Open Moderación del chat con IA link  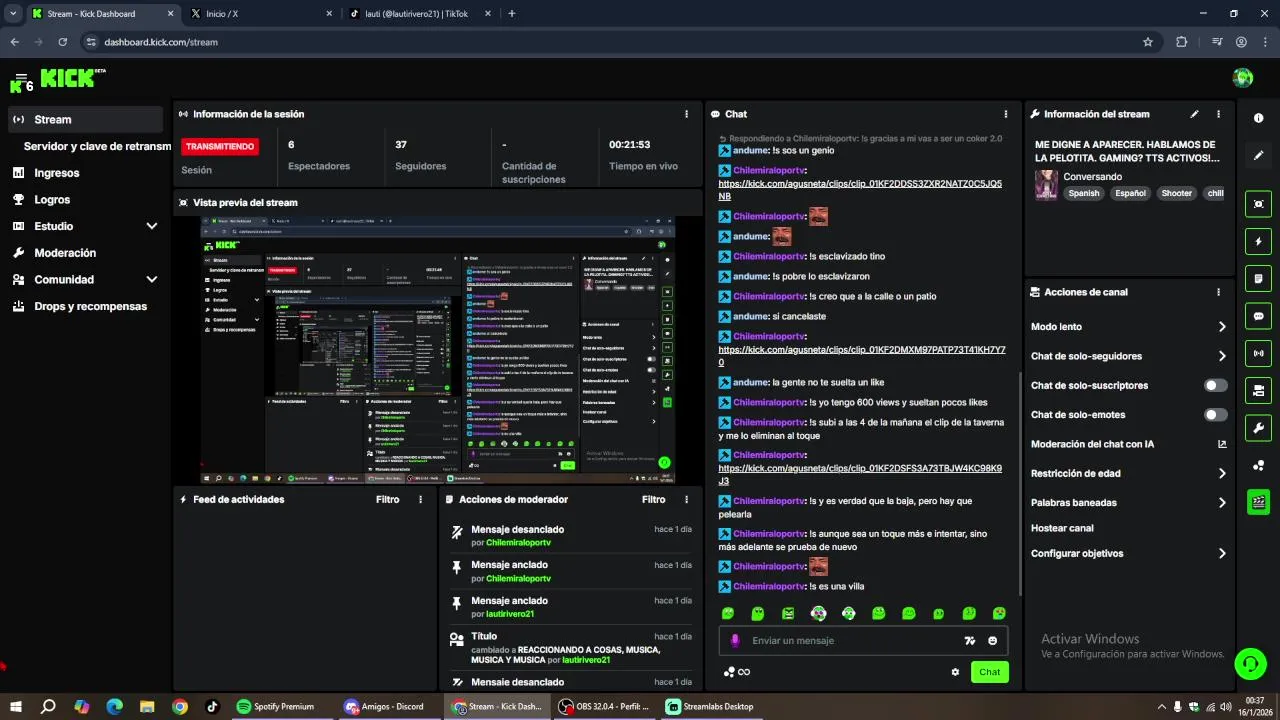(1128, 444)
